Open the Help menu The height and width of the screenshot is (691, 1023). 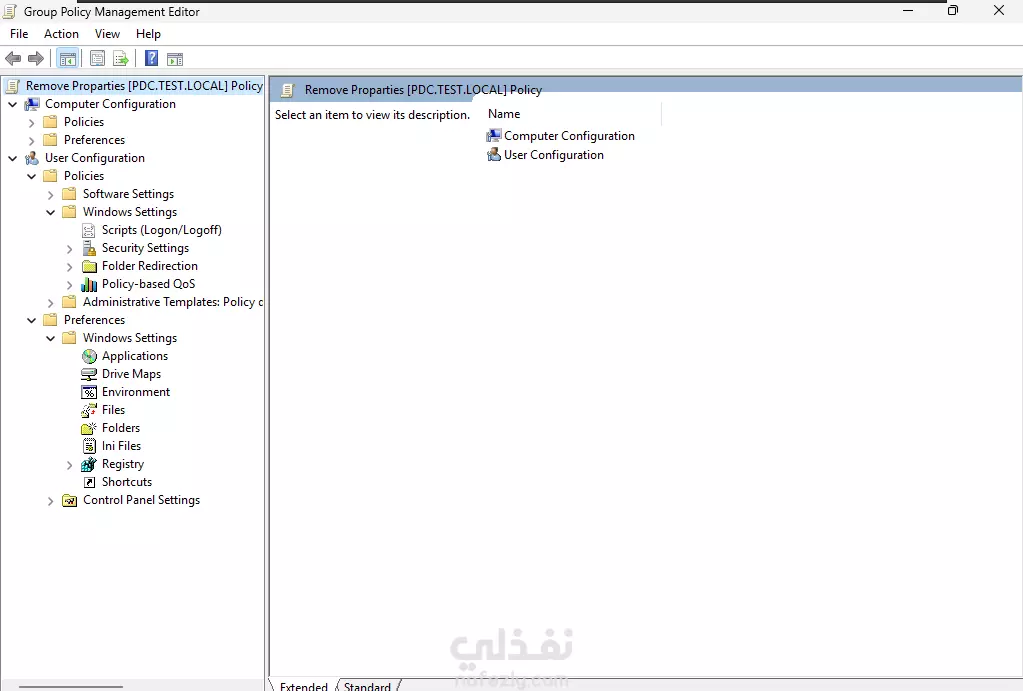[148, 34]
